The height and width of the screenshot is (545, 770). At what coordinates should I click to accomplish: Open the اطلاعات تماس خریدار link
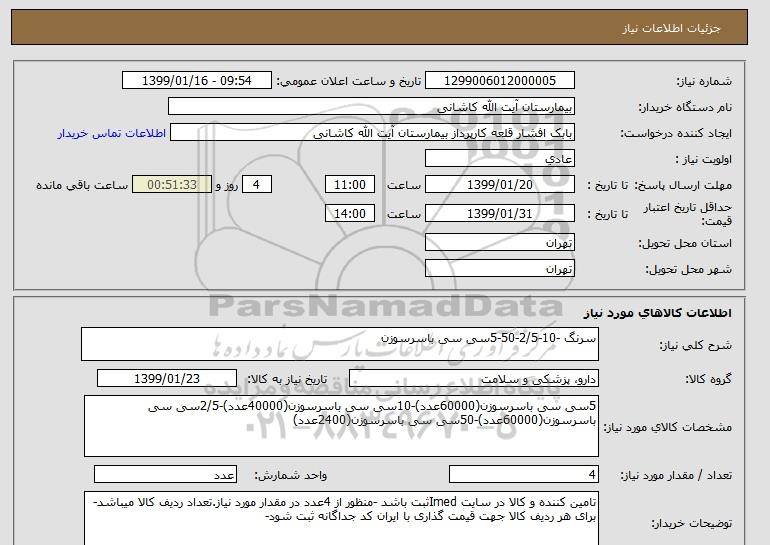pyautogui.click(x=111, y=133)
